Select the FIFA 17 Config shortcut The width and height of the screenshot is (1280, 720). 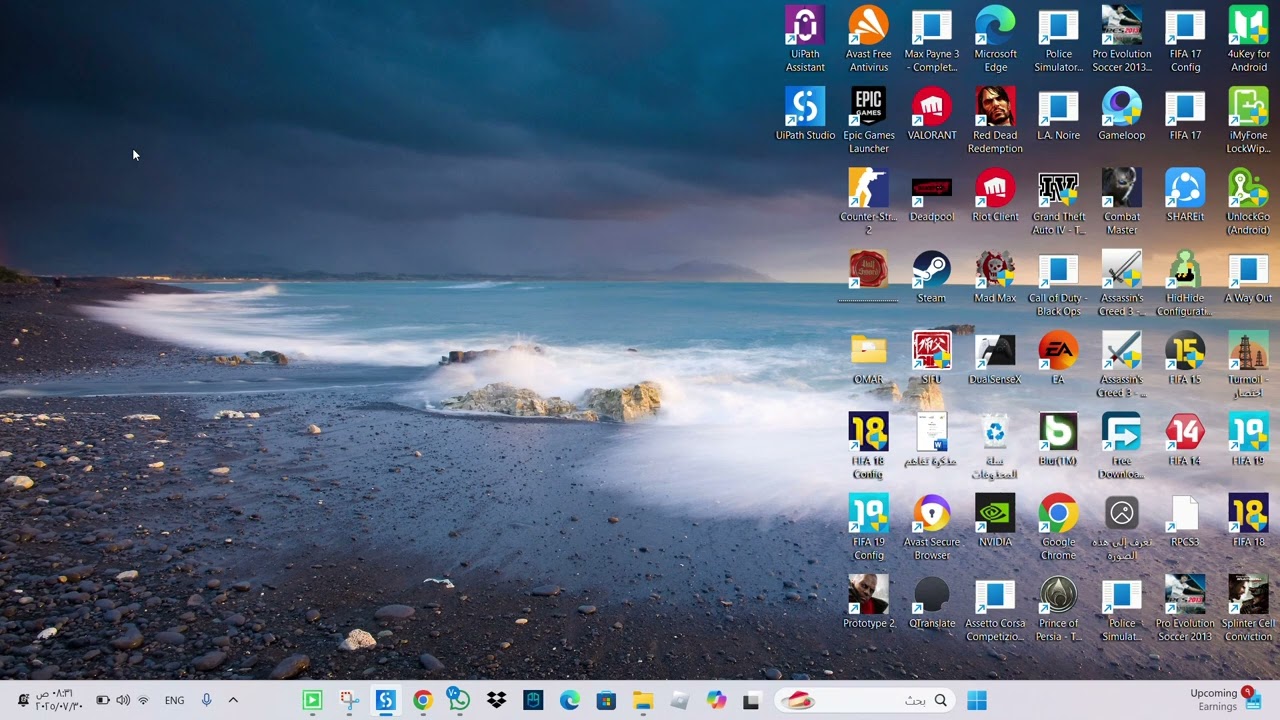pos(1185,40)
